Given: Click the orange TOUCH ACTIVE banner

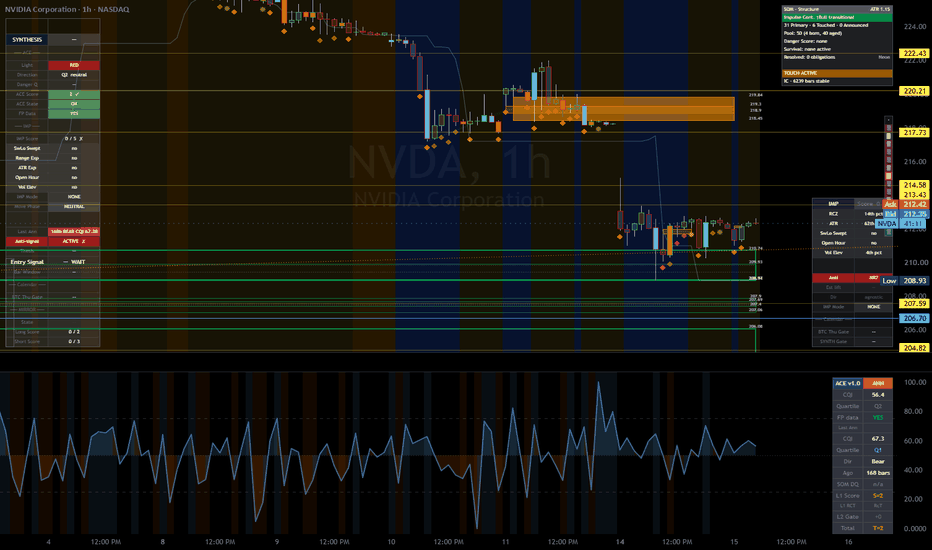Looking at the screenshot, I should [837, 73].
